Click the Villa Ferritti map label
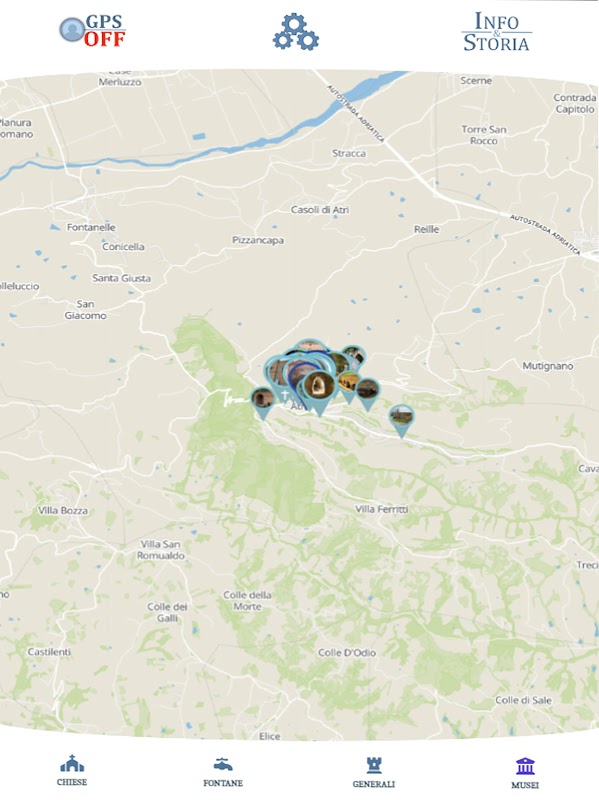 tap(382, 509)
